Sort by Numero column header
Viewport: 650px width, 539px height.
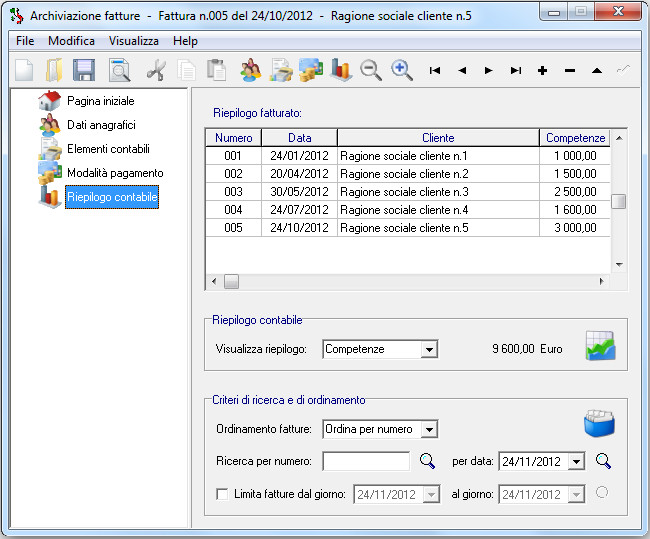233,138
